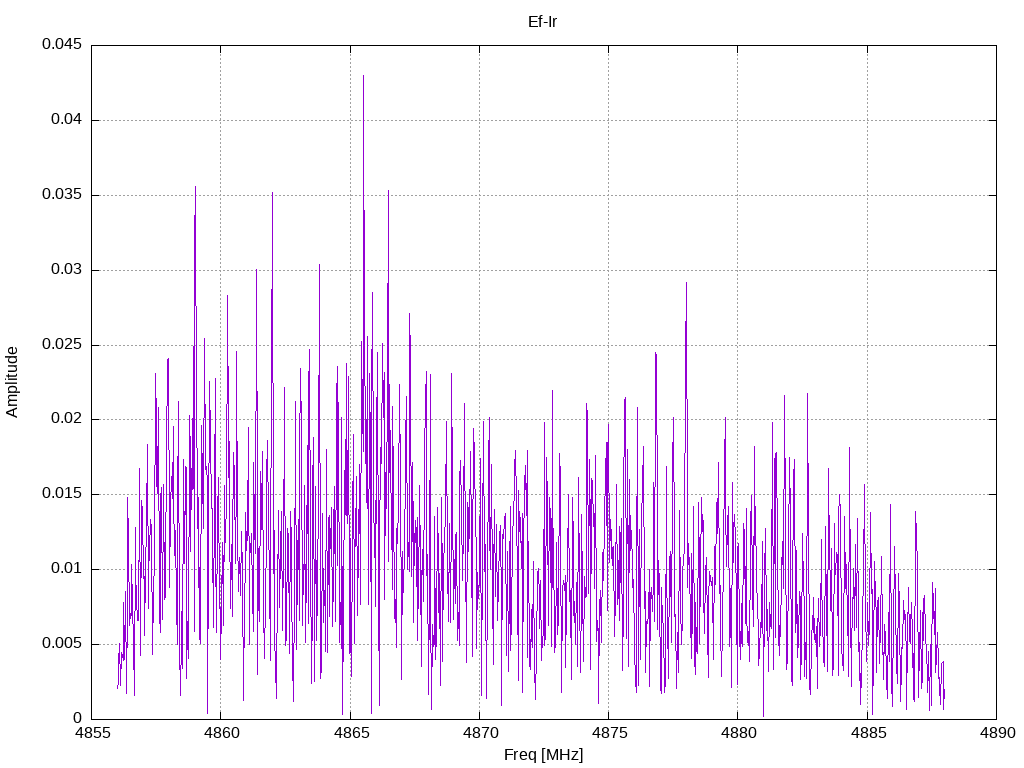
Task: Click the y-axis tick label 0.045
Action: tap(62, 44)
